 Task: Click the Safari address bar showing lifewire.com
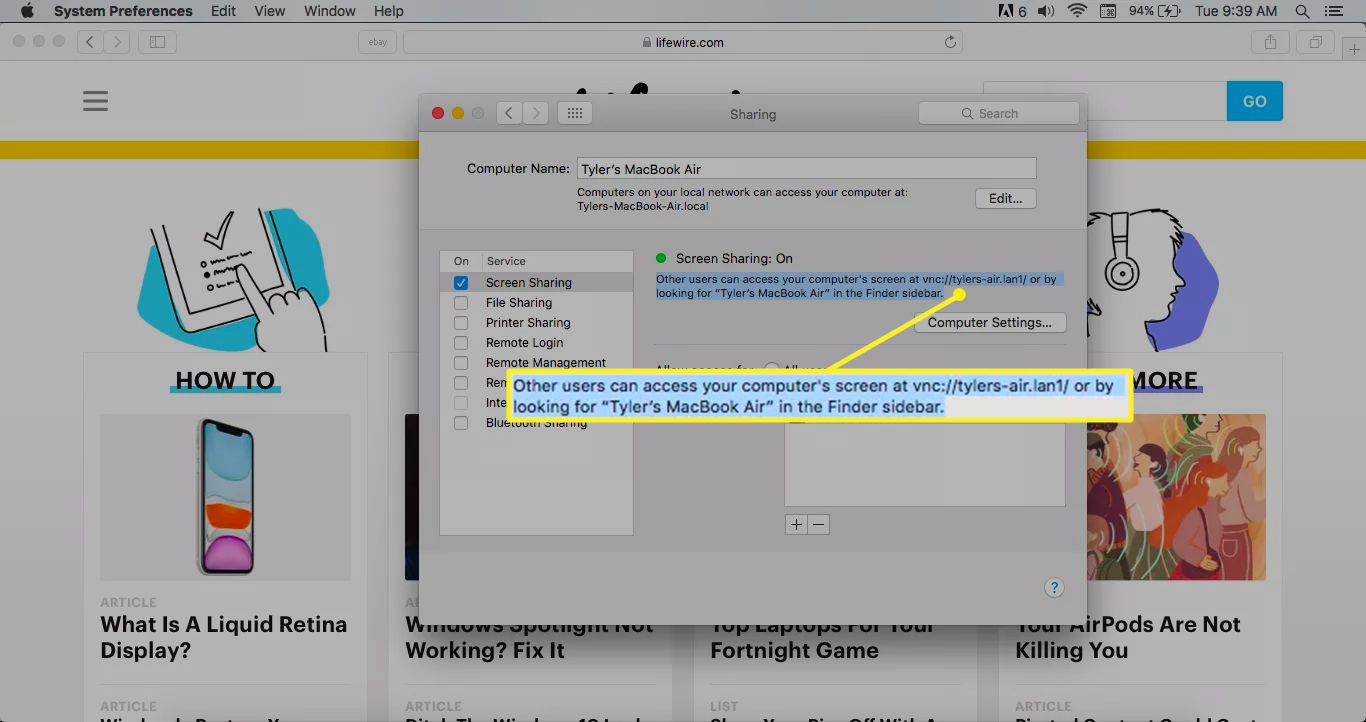tap(683, 42)
